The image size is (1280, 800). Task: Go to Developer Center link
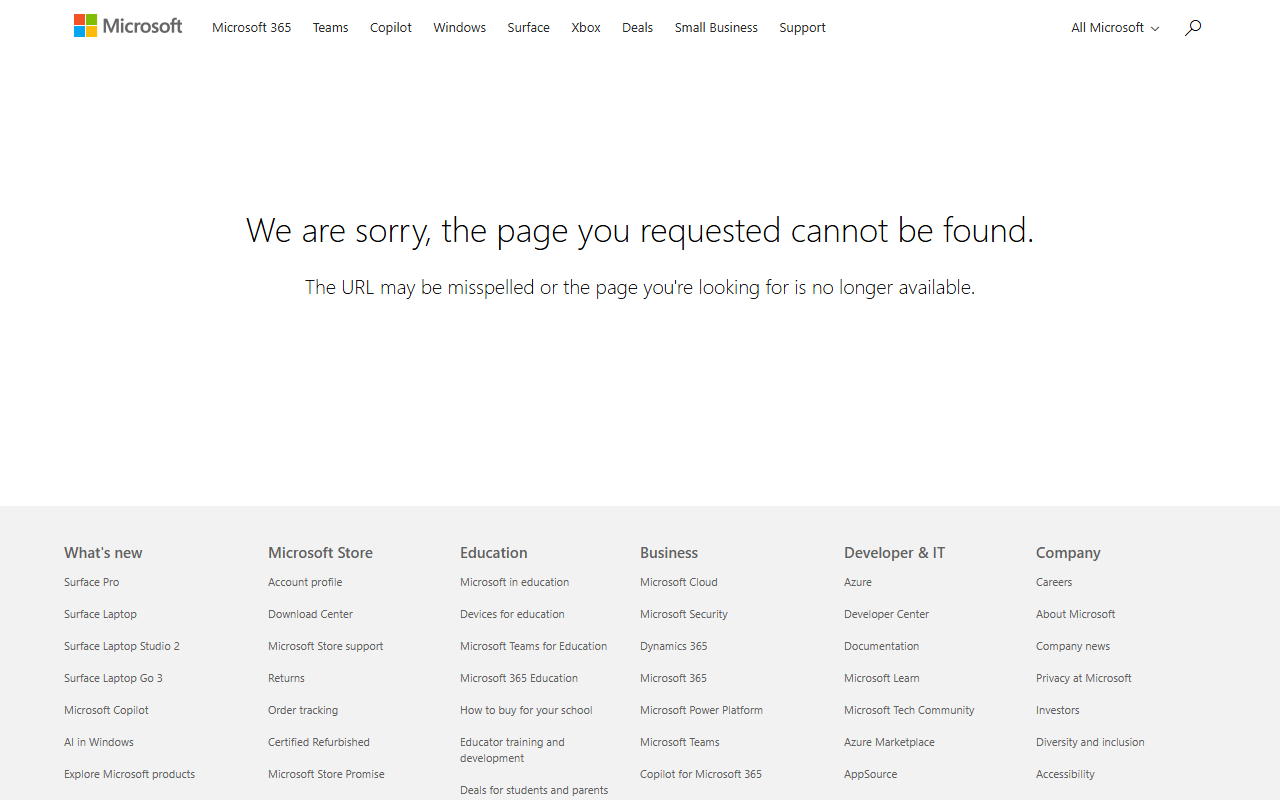tap(886, 614)
